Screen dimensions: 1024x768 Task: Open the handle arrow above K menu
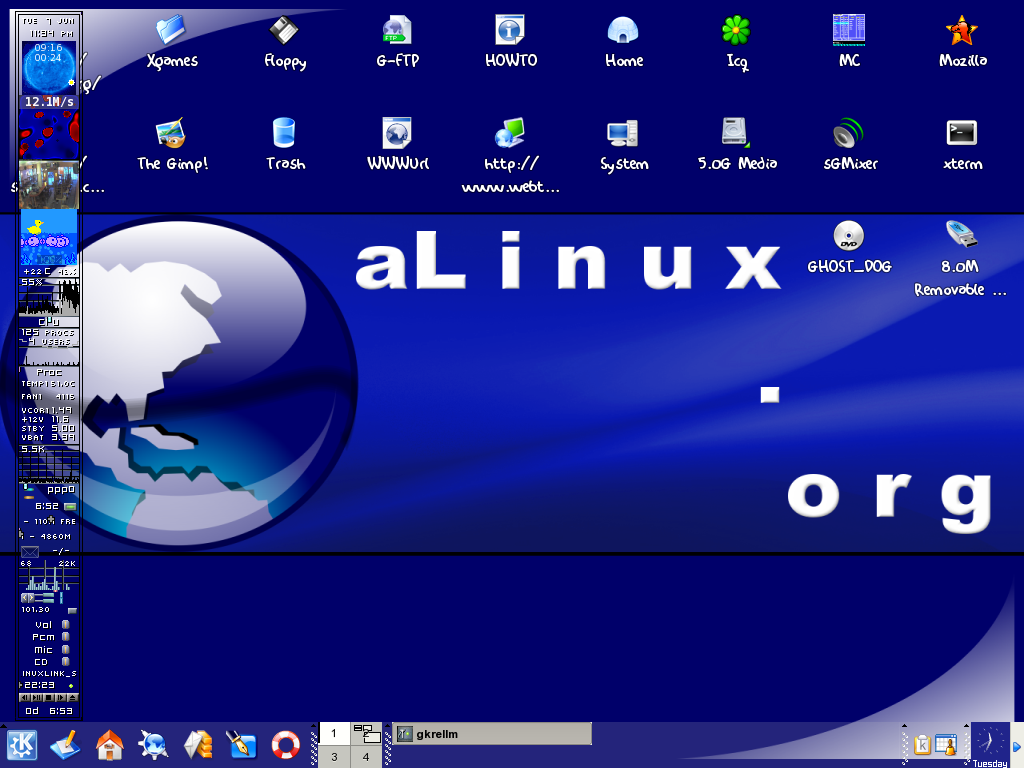tap(3, 726)
